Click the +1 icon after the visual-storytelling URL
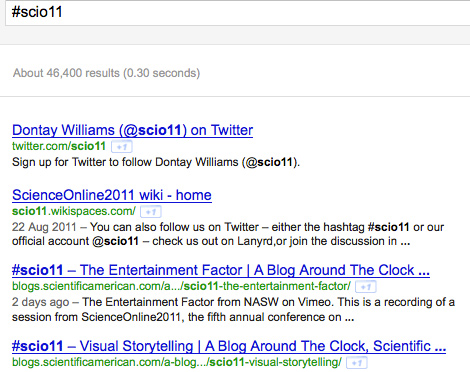Screen dimensions: 470x372 [357, 363]
